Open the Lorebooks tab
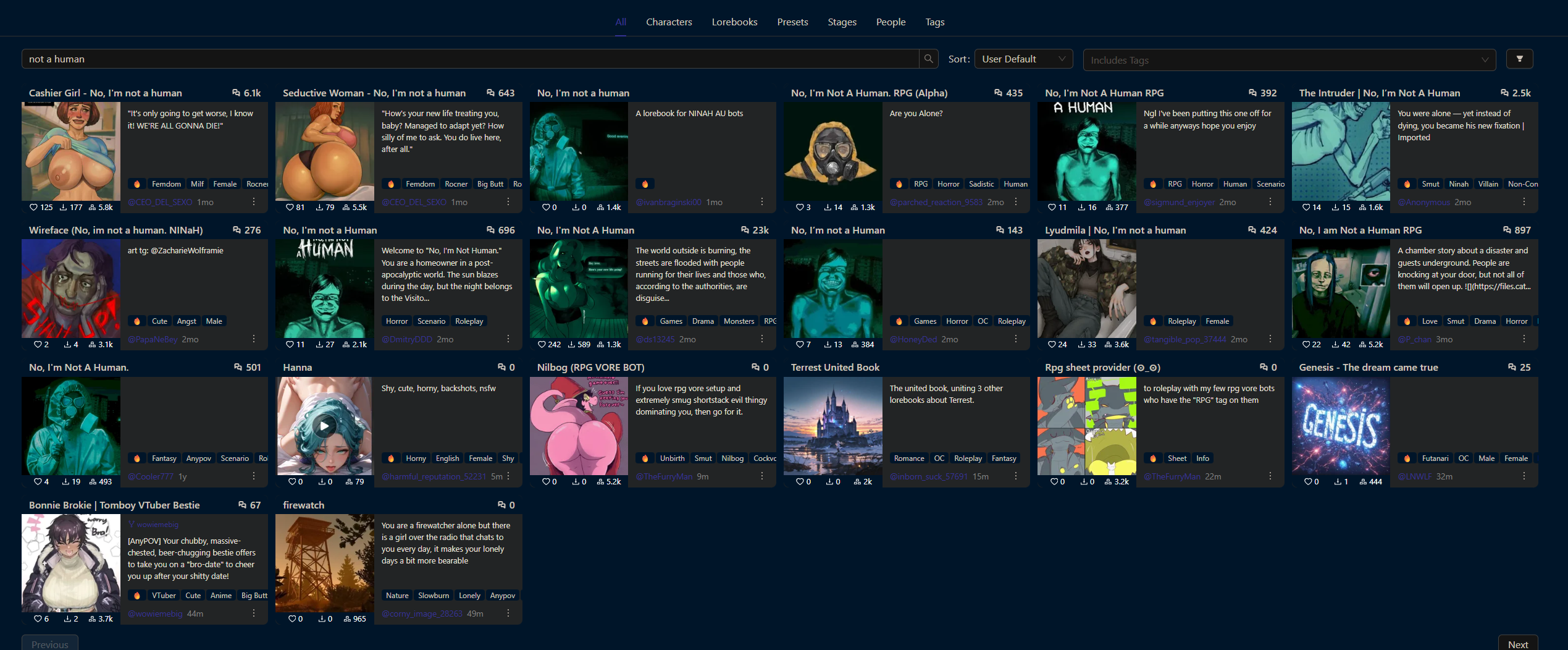1568x650 pixels. click(734, 22)
